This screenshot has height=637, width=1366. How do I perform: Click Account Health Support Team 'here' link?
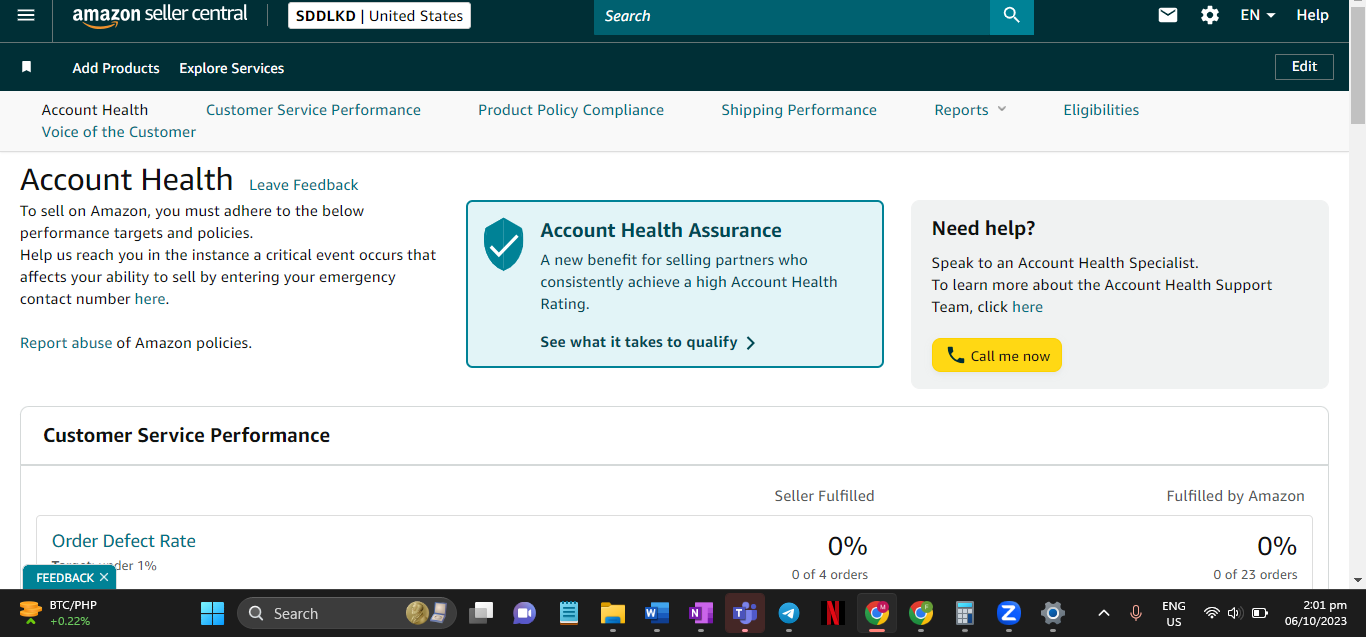[x=1027, y=307]
